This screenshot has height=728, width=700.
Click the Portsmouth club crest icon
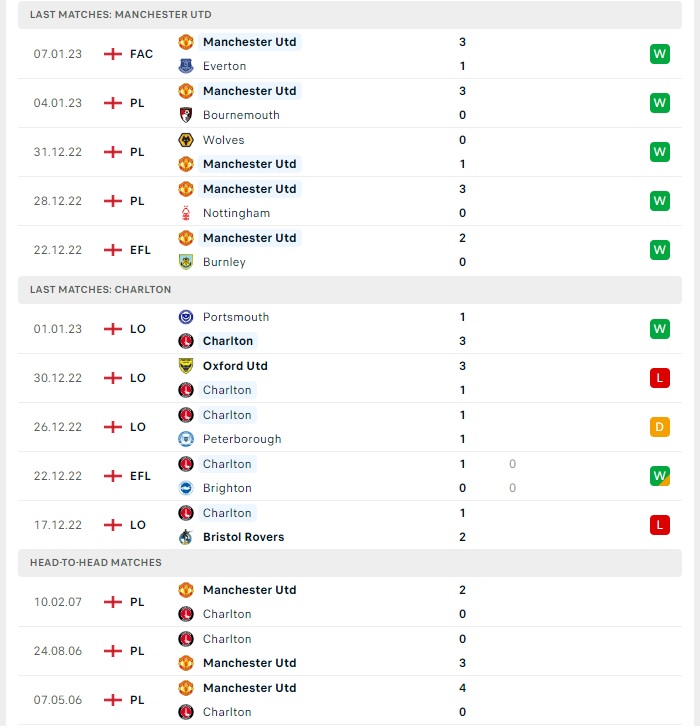tap(186, 317)
